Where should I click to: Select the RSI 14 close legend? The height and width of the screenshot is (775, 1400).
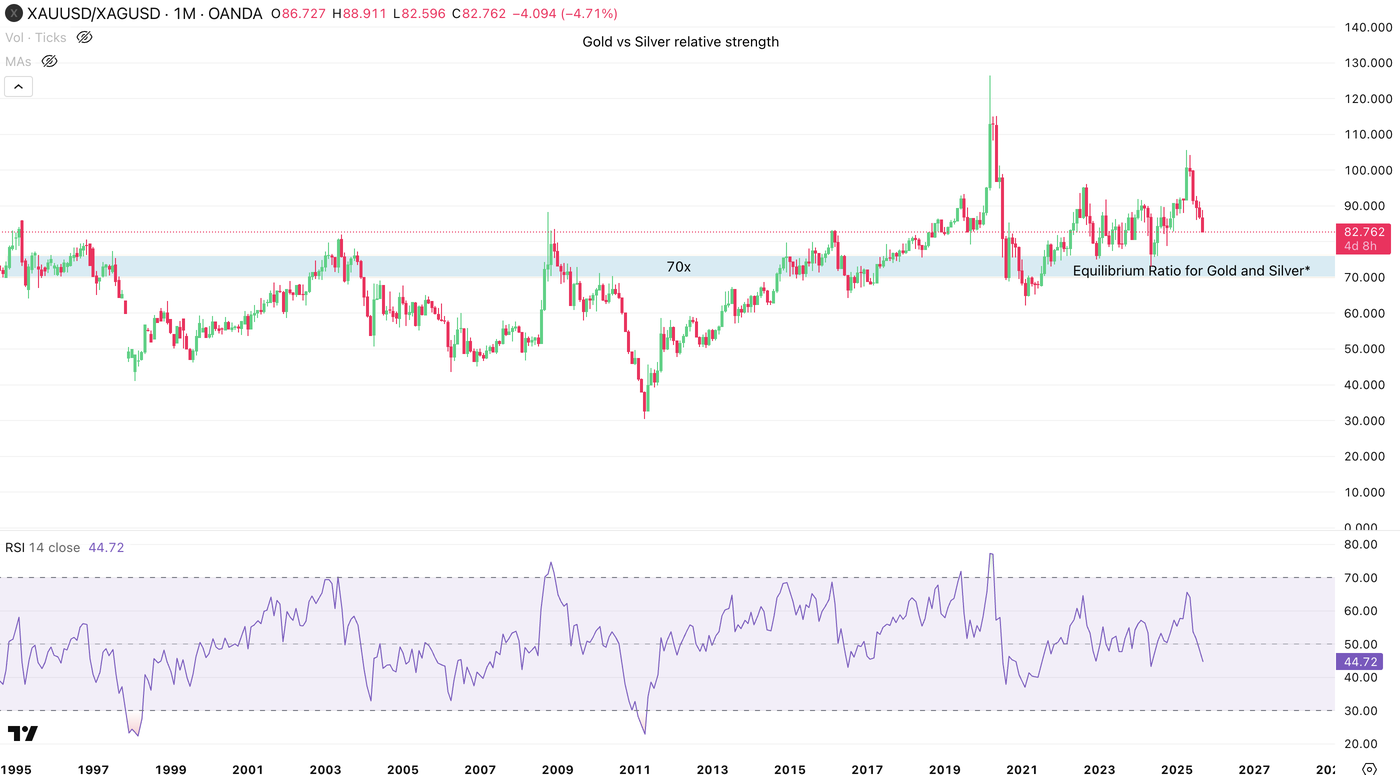point(42,547)
